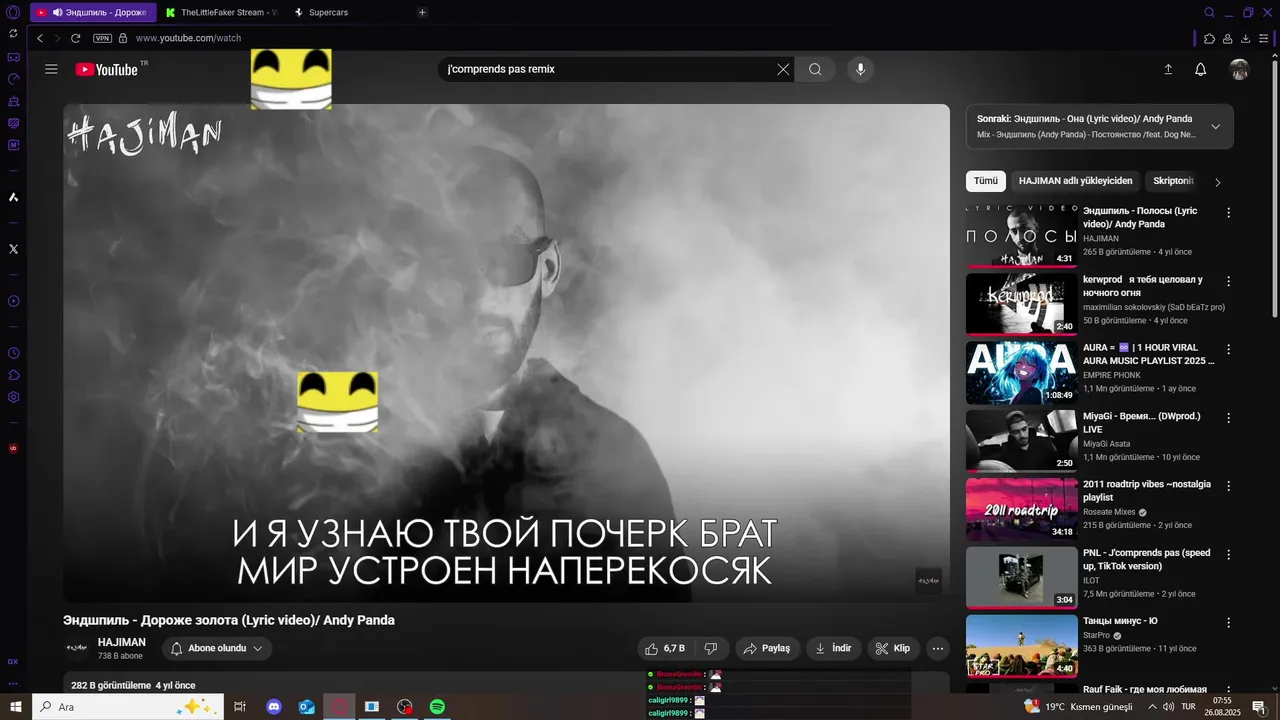Open PNL - J'comprends pas title link
The width and height of the screenshot is (1280, 720).
(1147, 559)
